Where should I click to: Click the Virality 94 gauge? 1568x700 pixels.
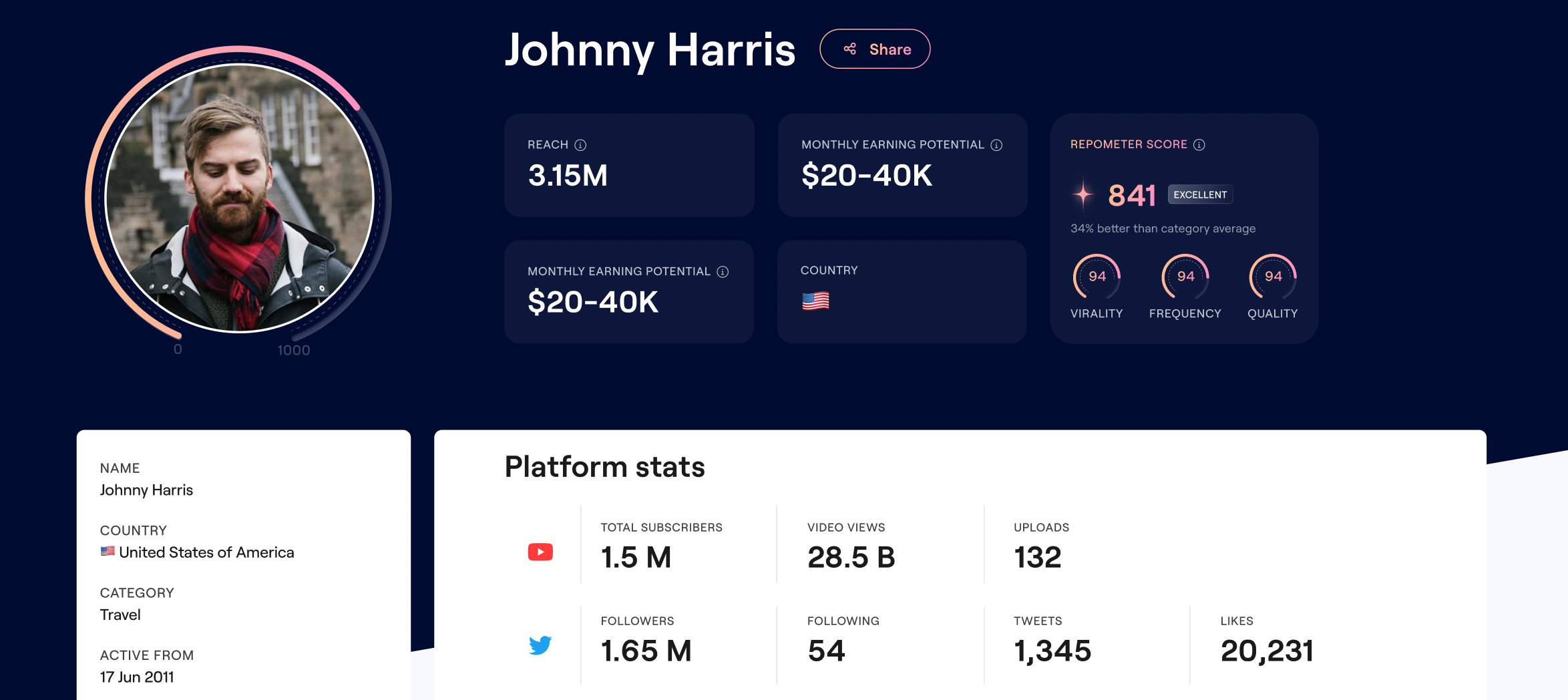coord(1097,277)
